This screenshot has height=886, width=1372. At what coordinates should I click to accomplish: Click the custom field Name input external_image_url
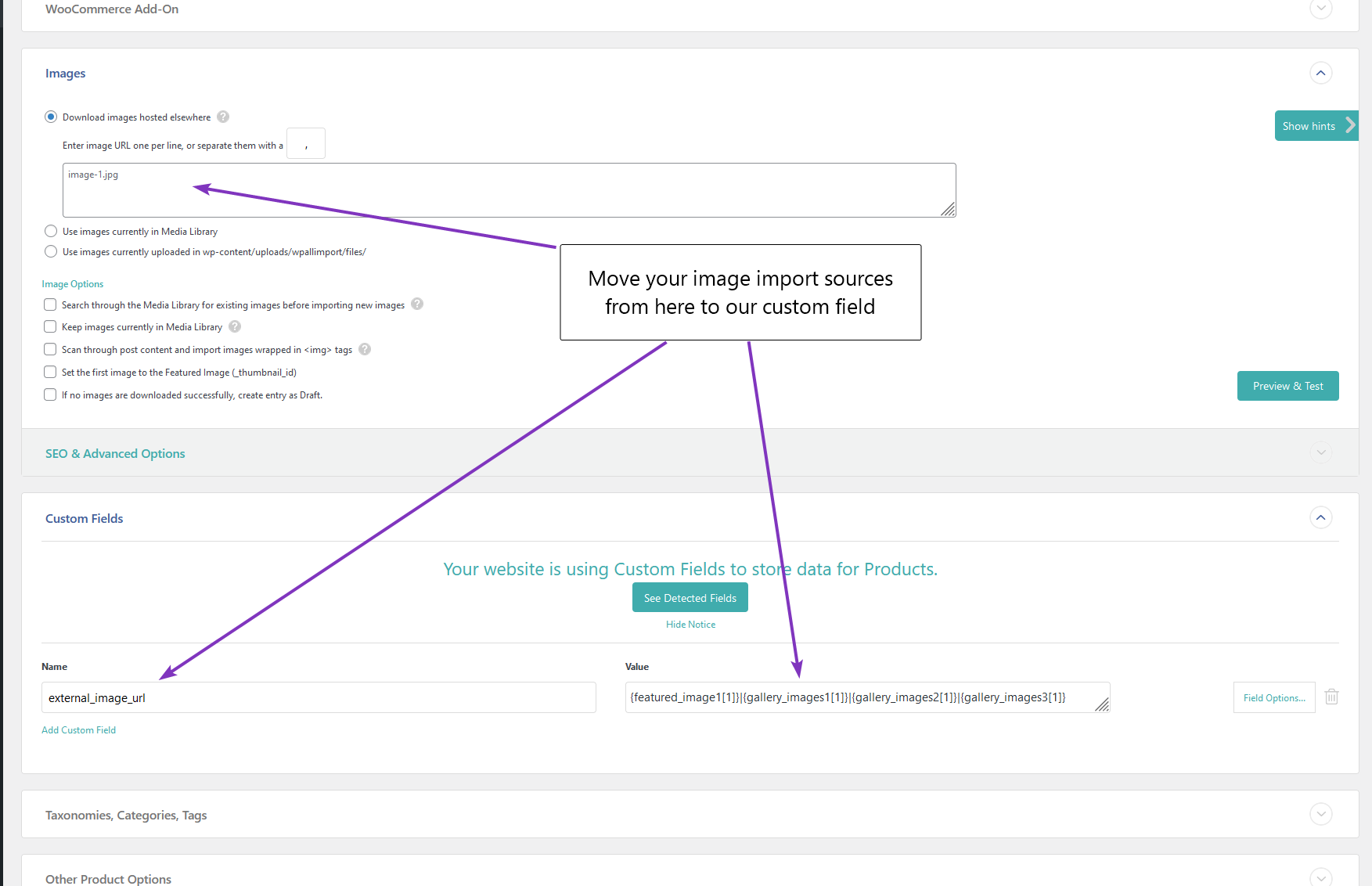pyautogui.click(x=319, y=697)
